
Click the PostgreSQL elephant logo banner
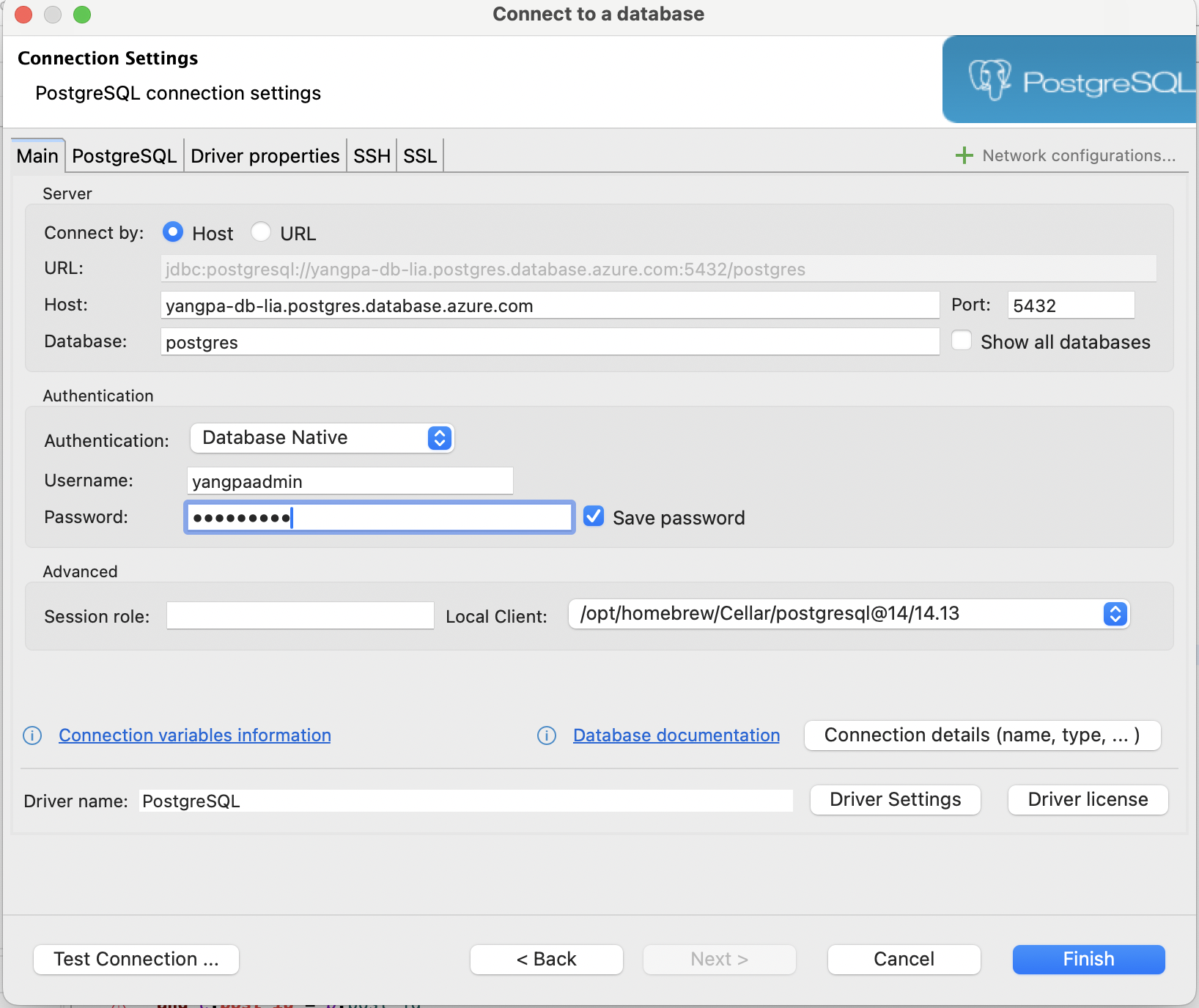pyautogui.click(x=1070, y=79)
